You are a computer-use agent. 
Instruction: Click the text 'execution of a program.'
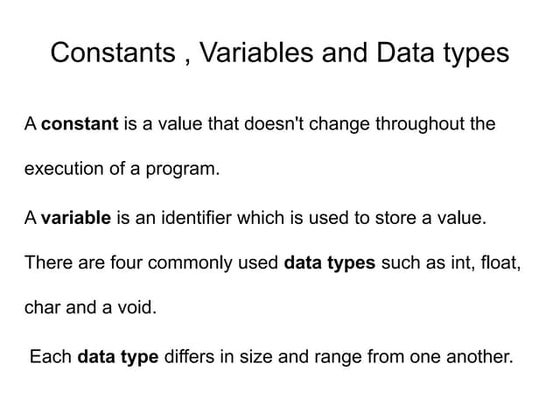(x=122, y=169)
